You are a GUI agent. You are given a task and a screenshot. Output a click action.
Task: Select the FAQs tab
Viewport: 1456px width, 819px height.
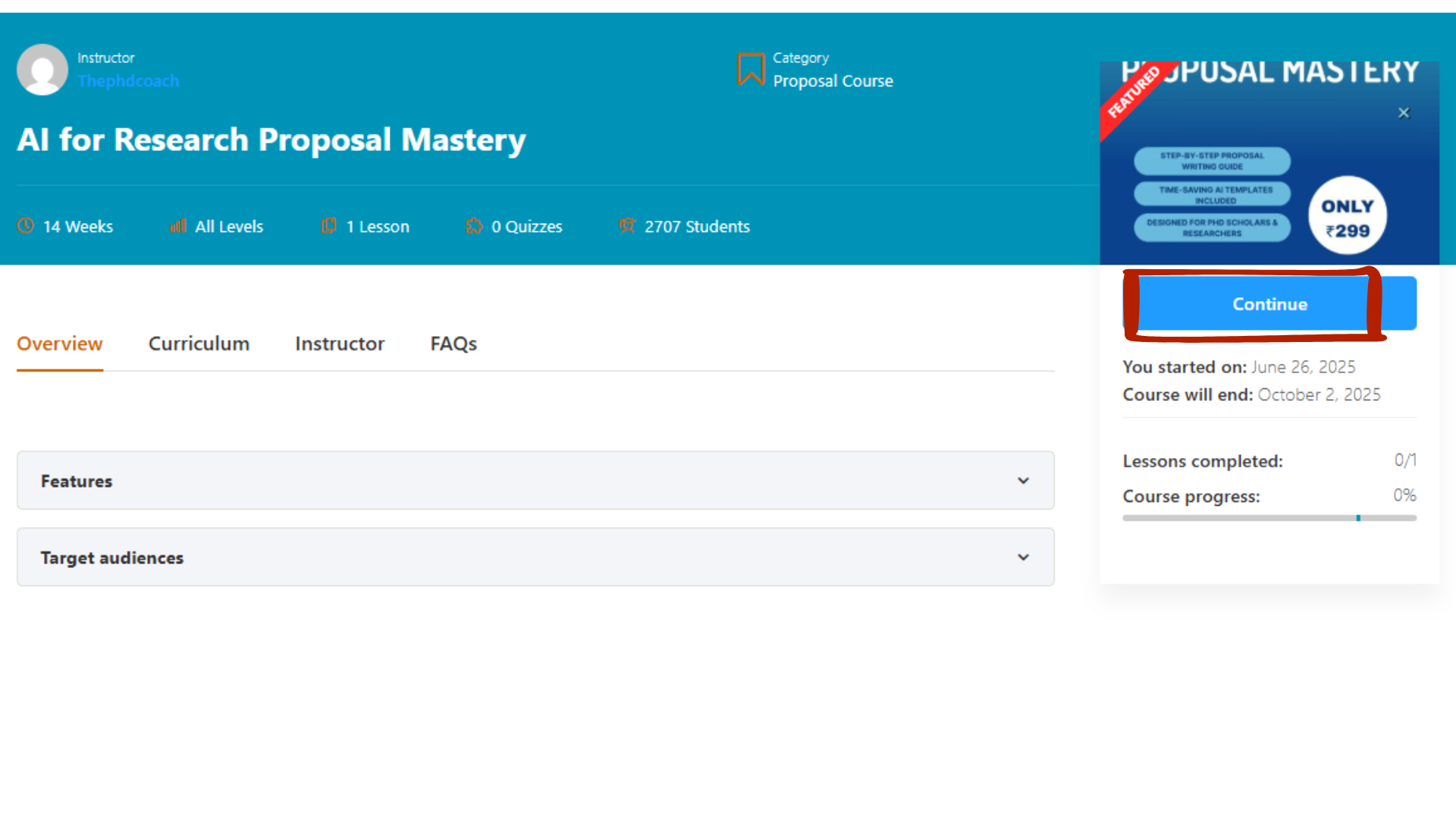[x=453, y=344]
